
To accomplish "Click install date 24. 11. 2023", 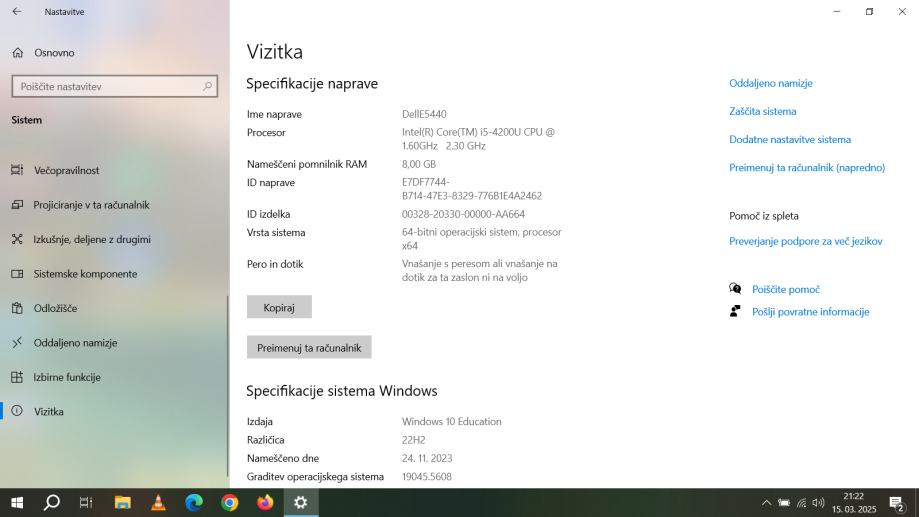I will 427,458.
